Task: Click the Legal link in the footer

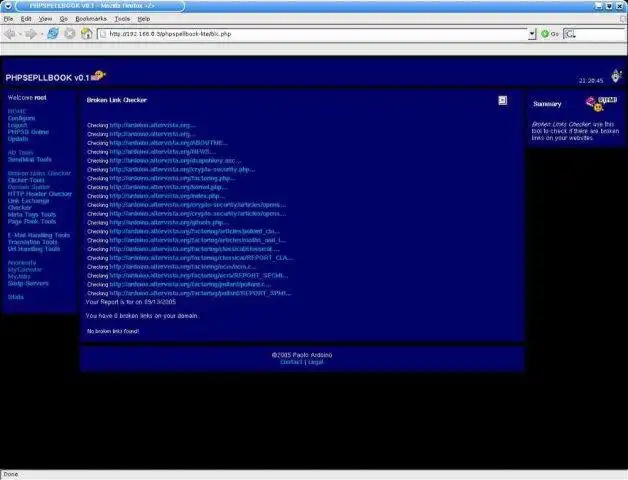Action: pyautogui.click(x=316, y=362)
